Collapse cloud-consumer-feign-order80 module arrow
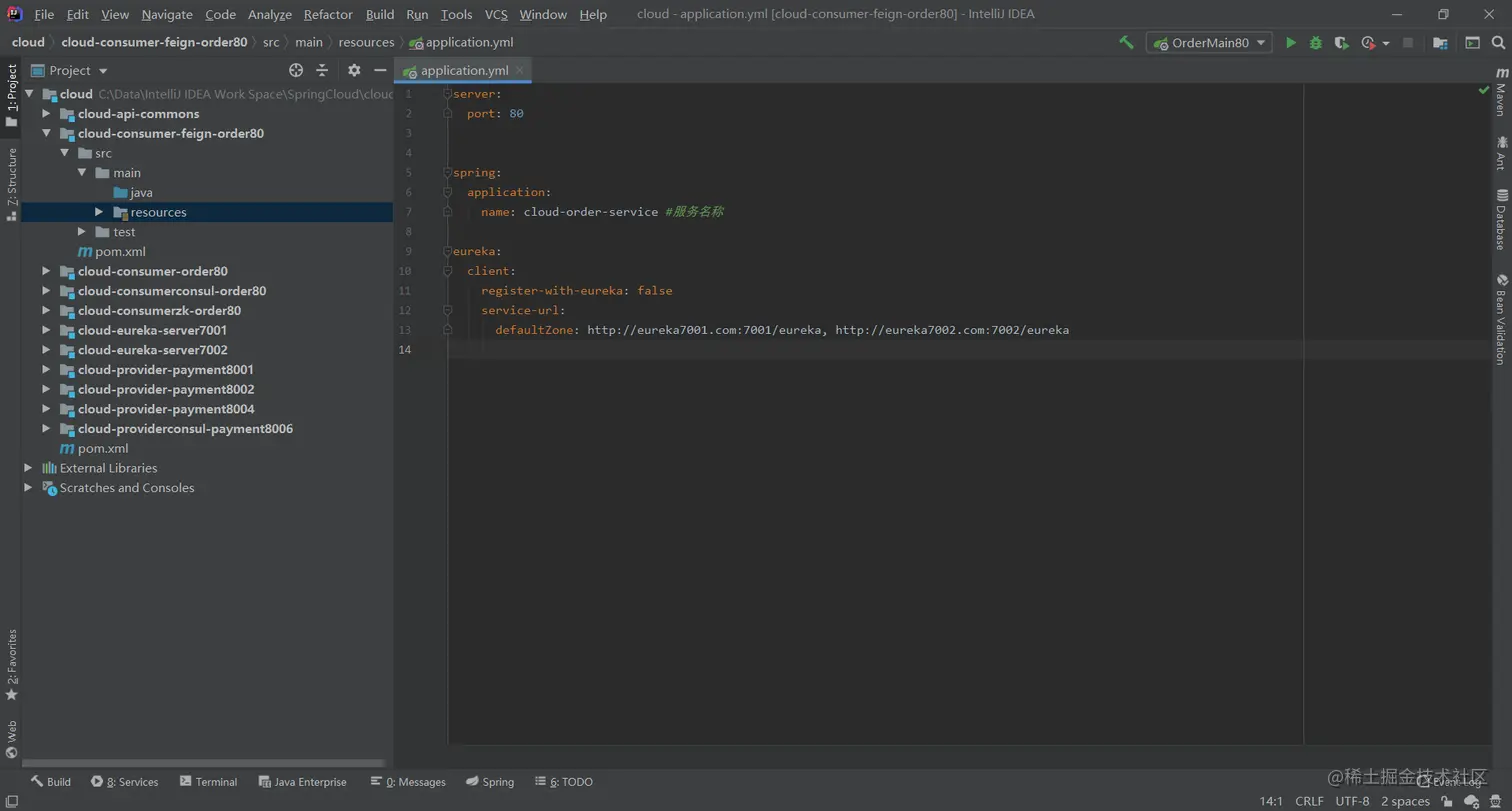1512x811 pixels. pos(46,133)
